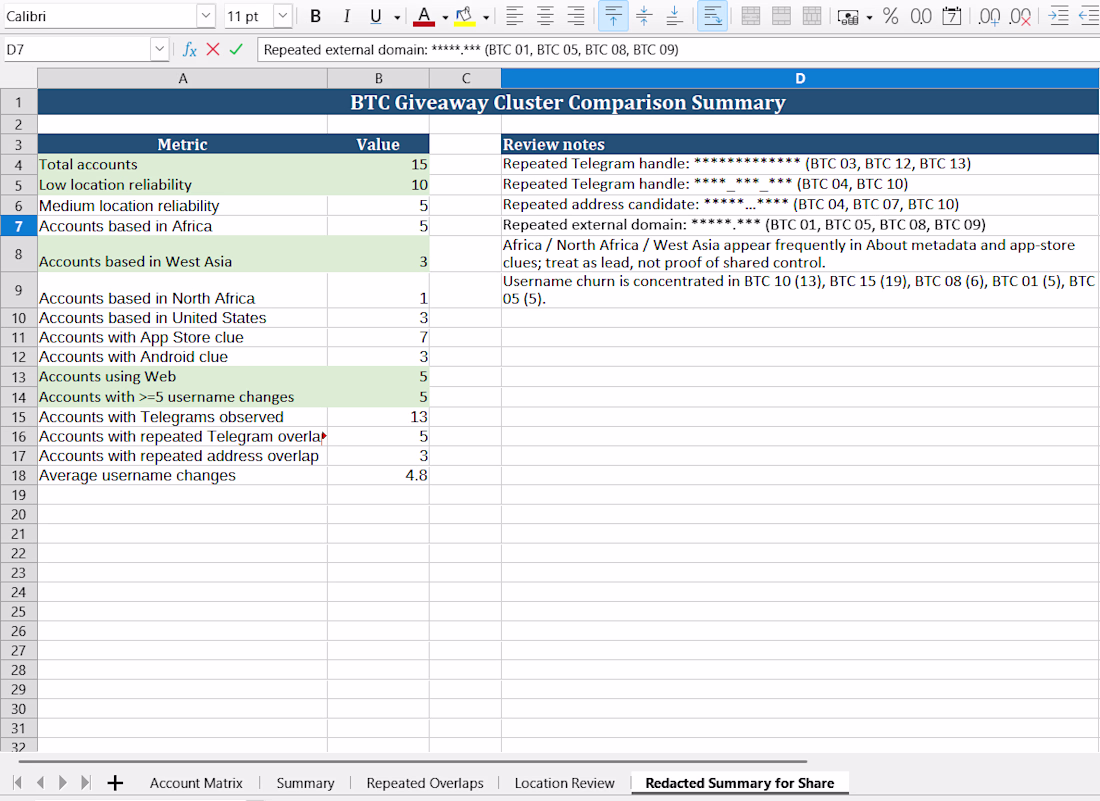Align cell text to the top
1100x801 pixels.
(x=613, y=16)
